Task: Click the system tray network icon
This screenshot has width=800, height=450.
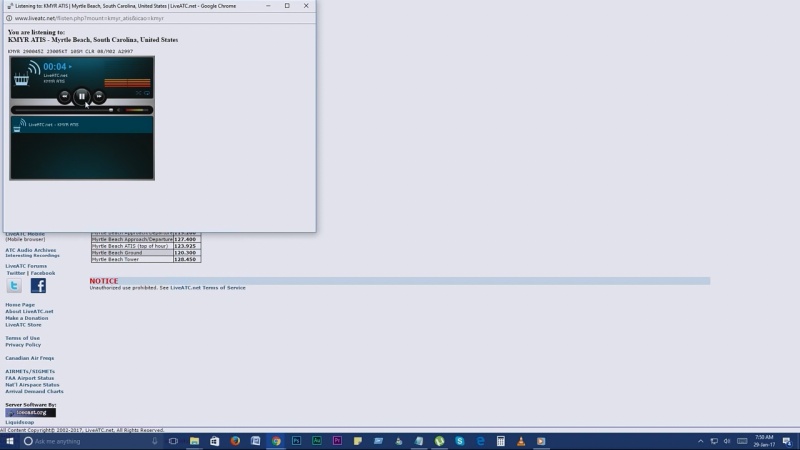Action: coord(714,441)
